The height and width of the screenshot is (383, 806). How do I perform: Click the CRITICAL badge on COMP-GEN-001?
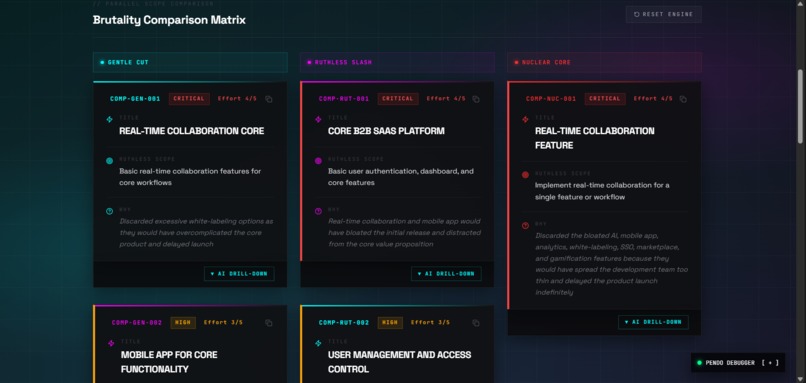189,99
